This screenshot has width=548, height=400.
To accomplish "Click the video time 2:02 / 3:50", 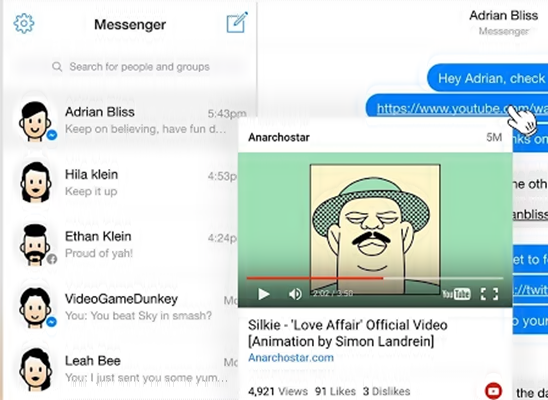I will click(333, 293).
